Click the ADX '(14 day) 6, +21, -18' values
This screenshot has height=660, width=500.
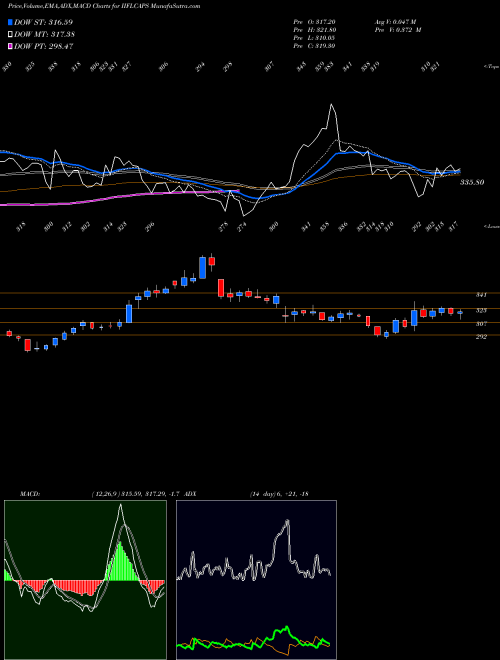279,494
